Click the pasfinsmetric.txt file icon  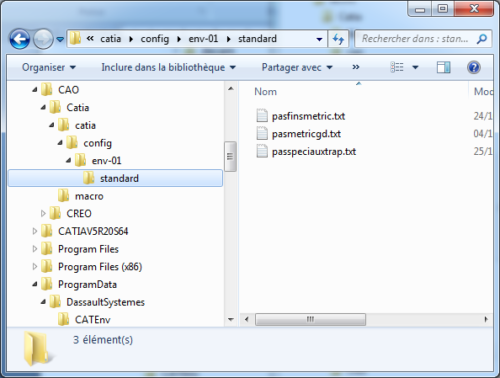(x=262, y=116)
